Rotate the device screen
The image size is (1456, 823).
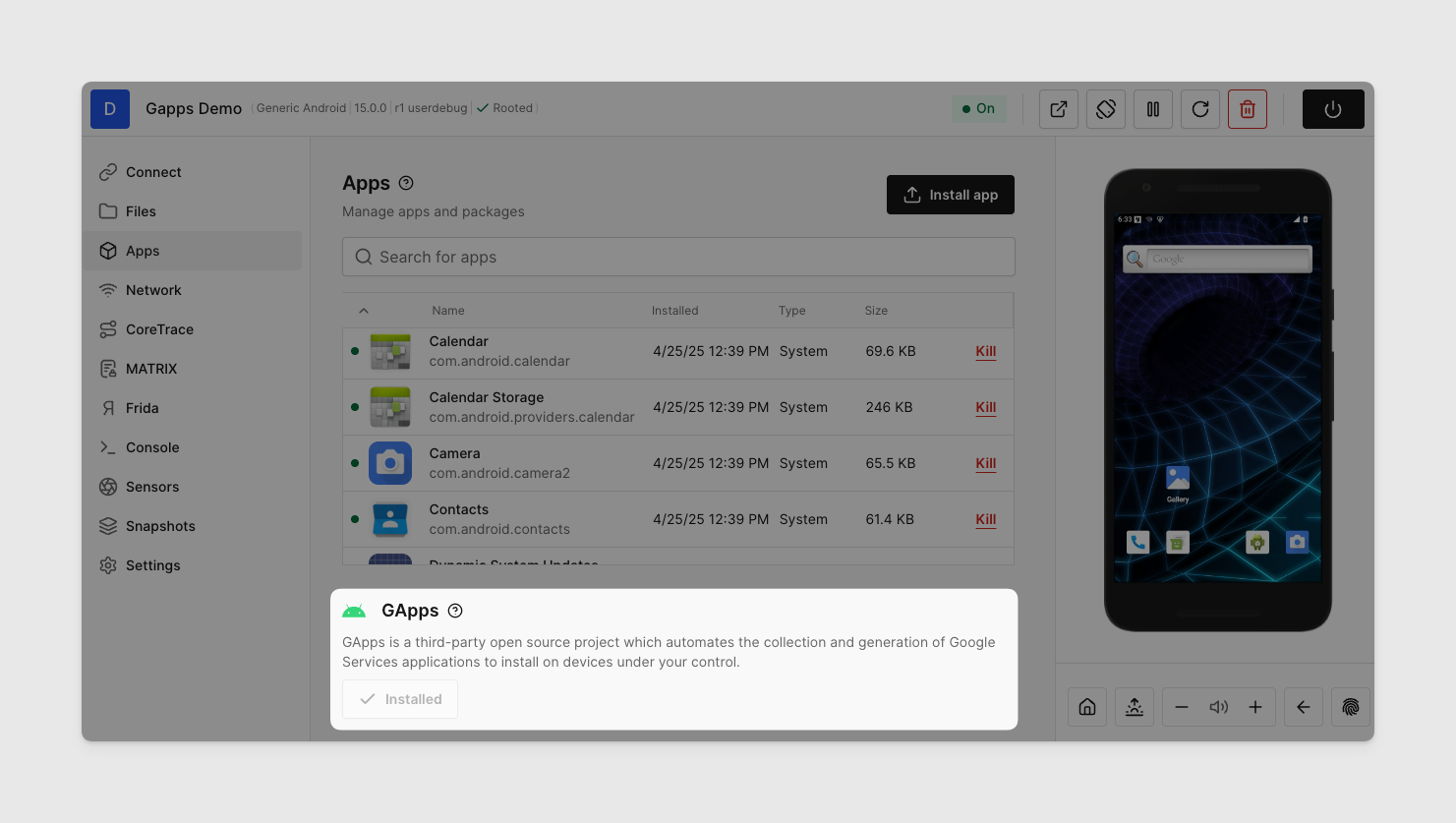pos(1106,109)
